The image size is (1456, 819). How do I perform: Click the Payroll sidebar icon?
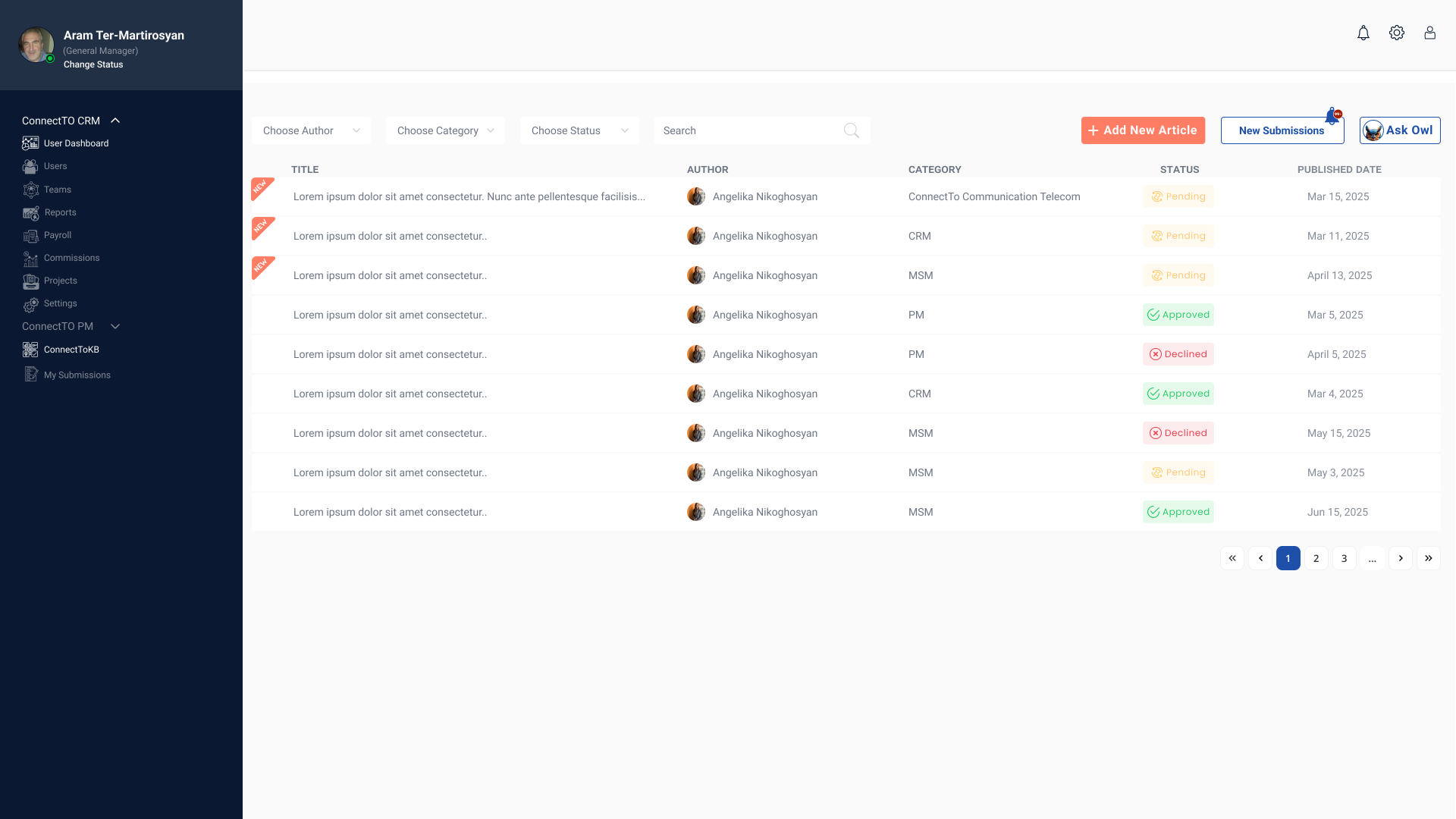point(30,236)
